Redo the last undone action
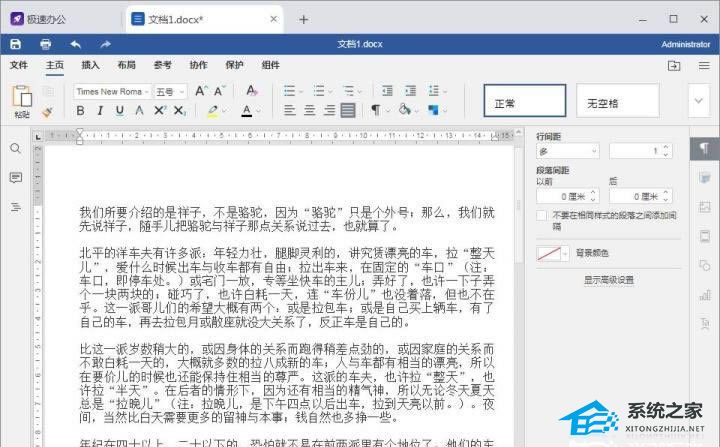This screenshot has width=720, height=447. click(105, 44)
